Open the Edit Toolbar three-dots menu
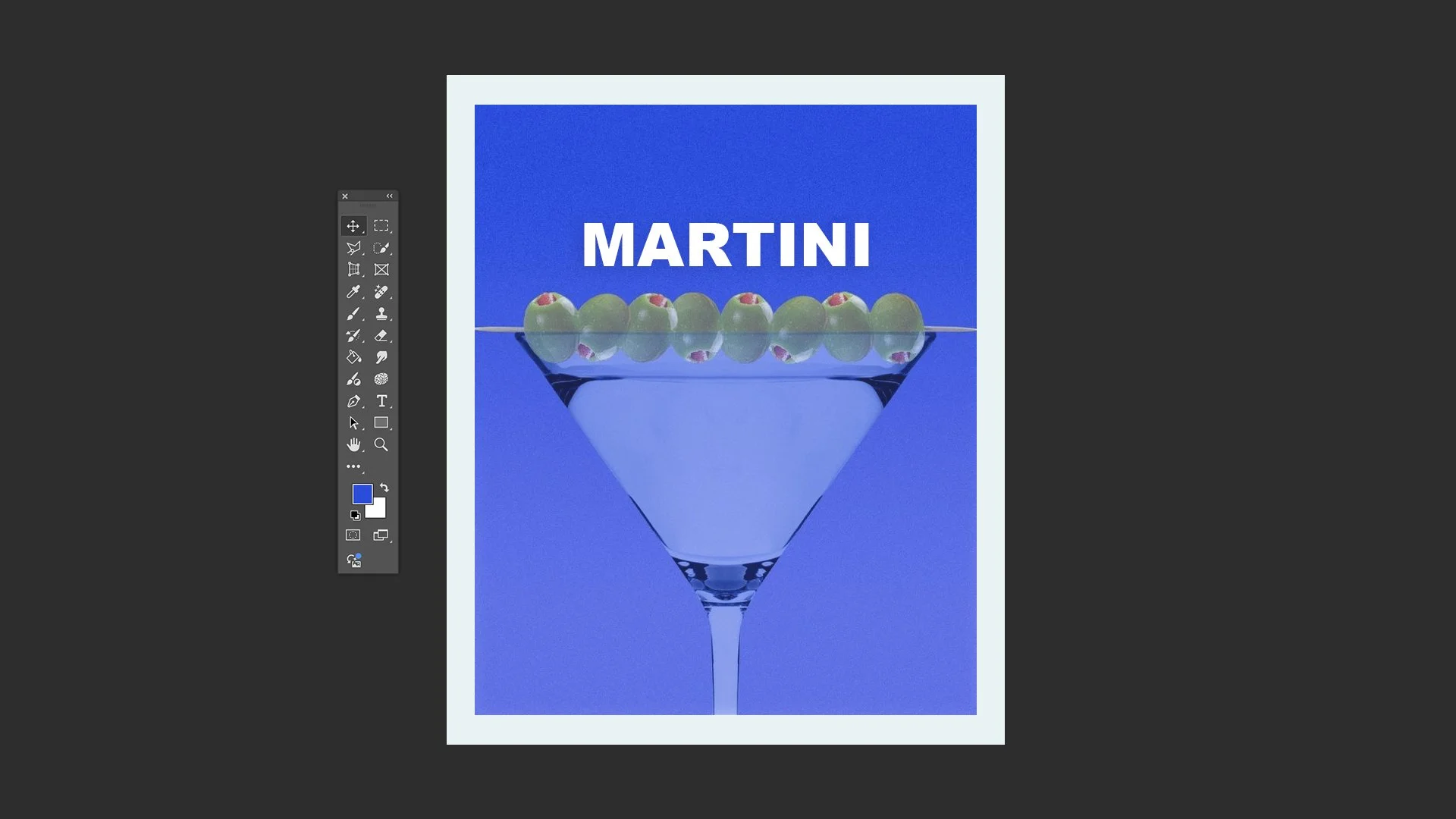Viewport: 1456px width, 819px height. [x=353, y=467]
